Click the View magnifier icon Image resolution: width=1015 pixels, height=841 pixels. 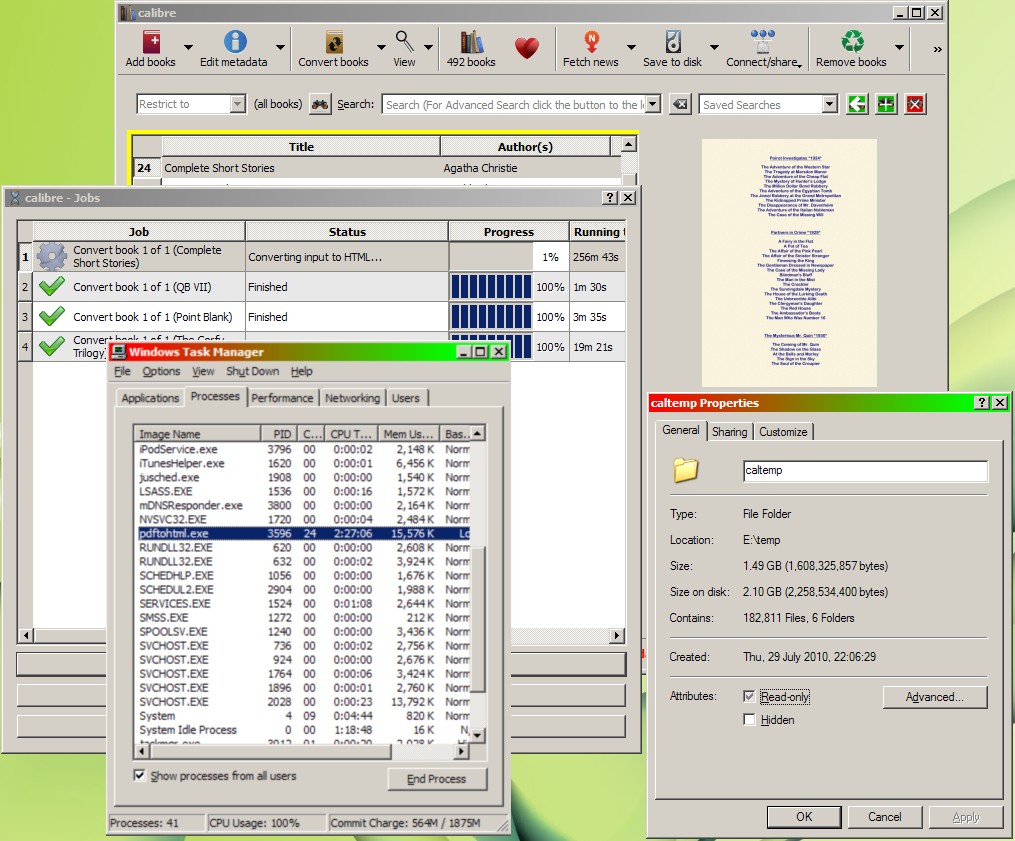[x=404, y=43]
